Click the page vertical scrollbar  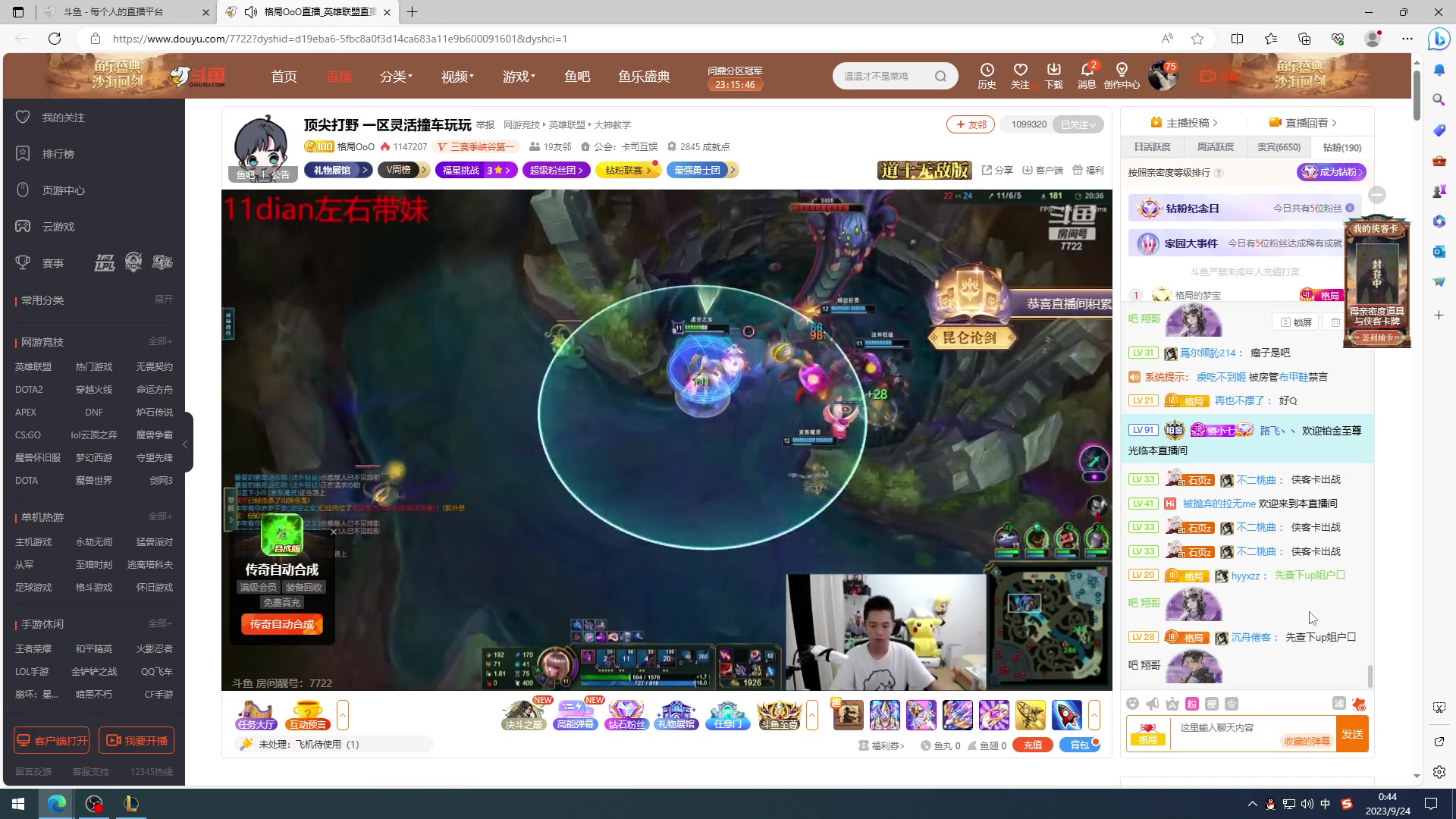tap(1417, 95)
